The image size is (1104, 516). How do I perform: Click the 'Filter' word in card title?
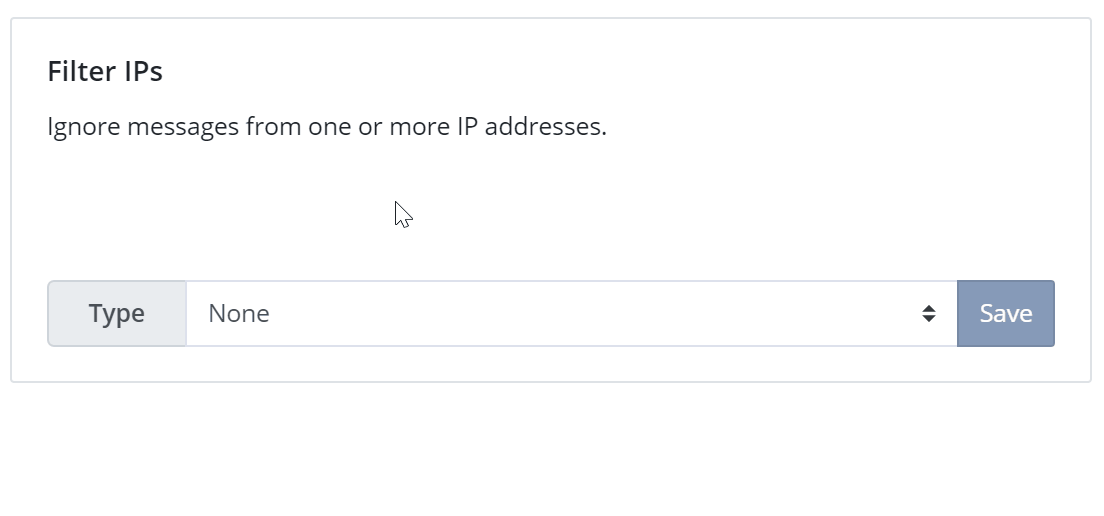pyautogui.click(x=82, y=71)
